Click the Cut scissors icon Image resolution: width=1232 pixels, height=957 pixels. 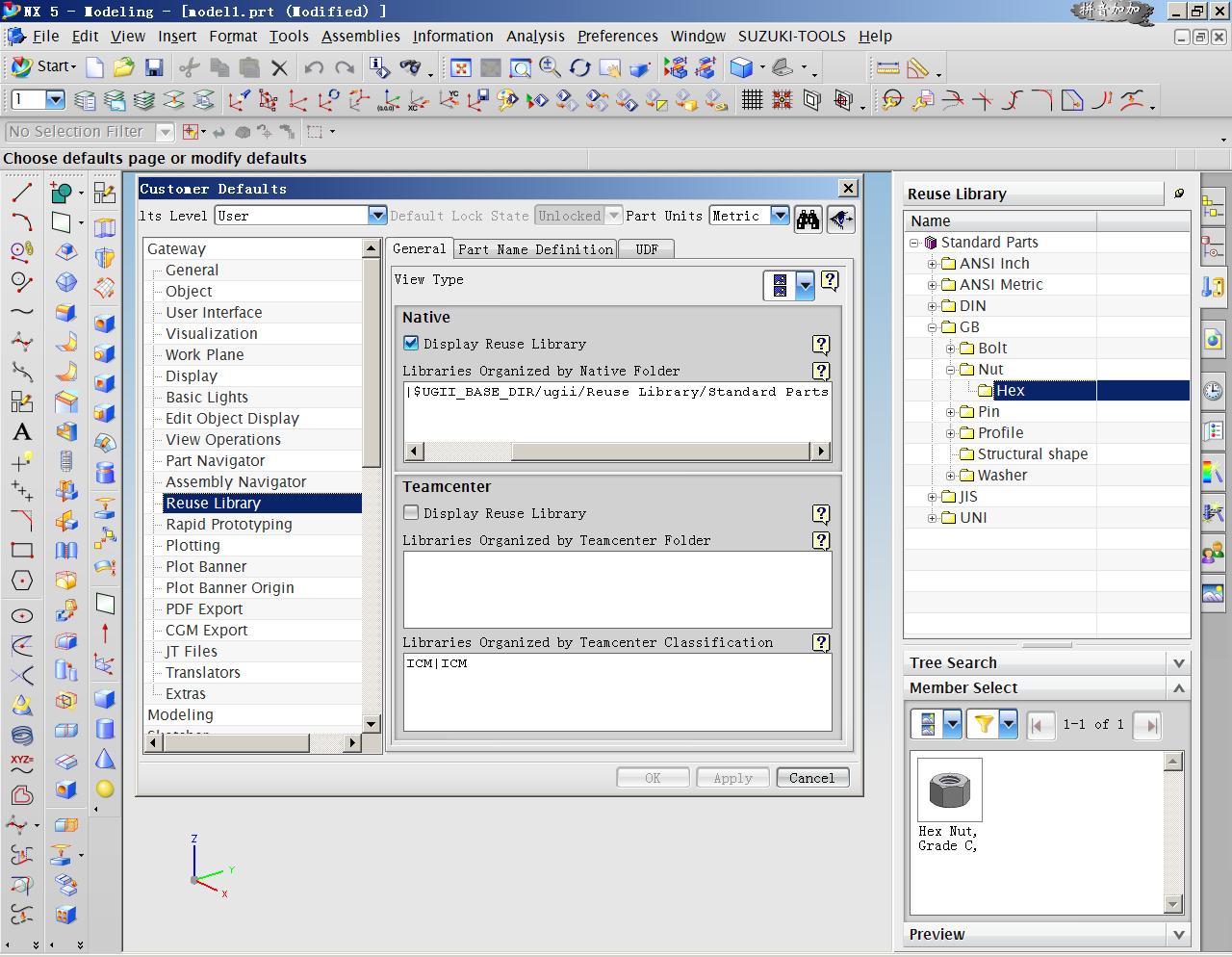click(x=190, y=67)
